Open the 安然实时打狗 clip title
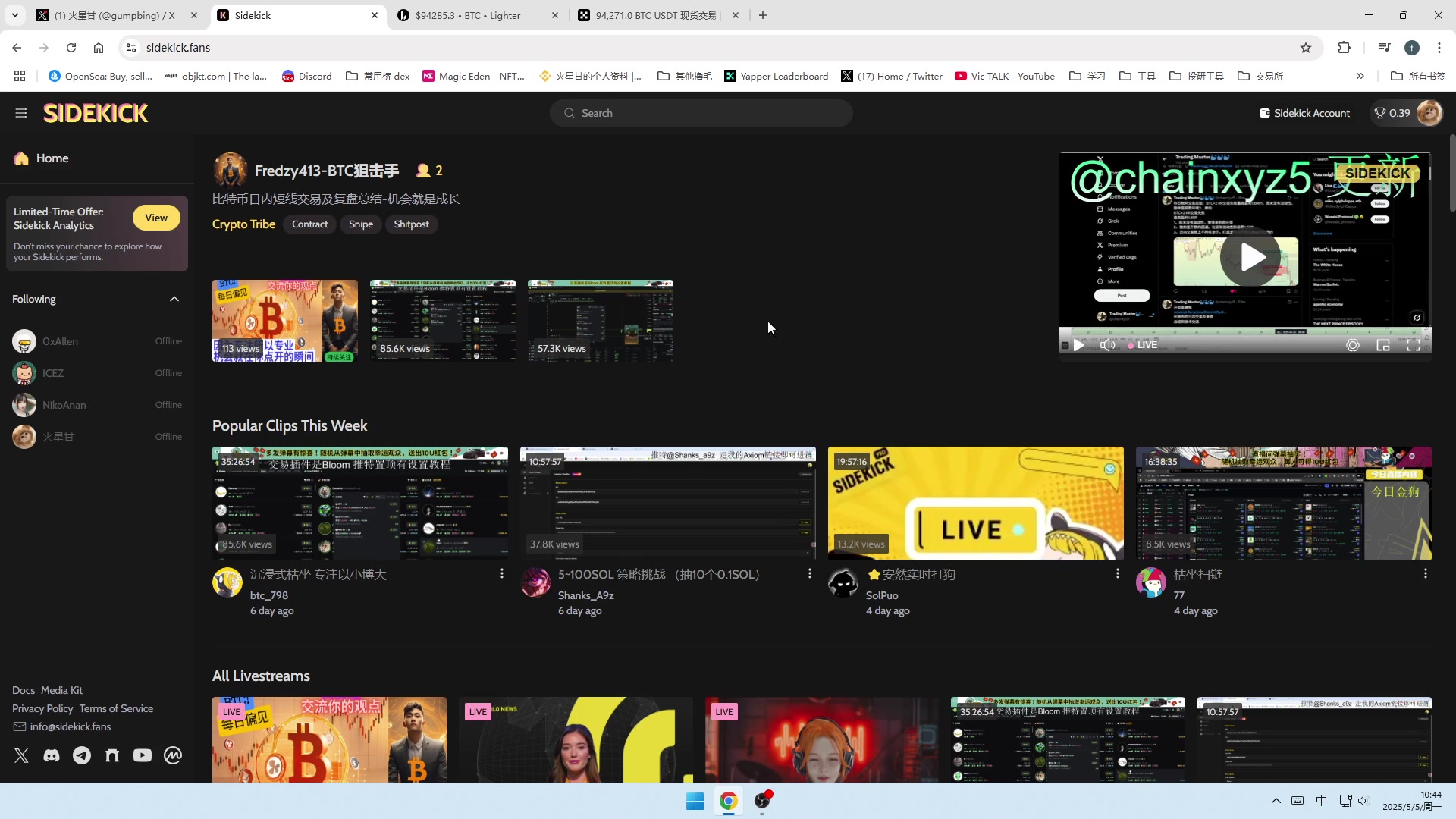The height and width of the screenshot is (819, 1456). [911, 574]
